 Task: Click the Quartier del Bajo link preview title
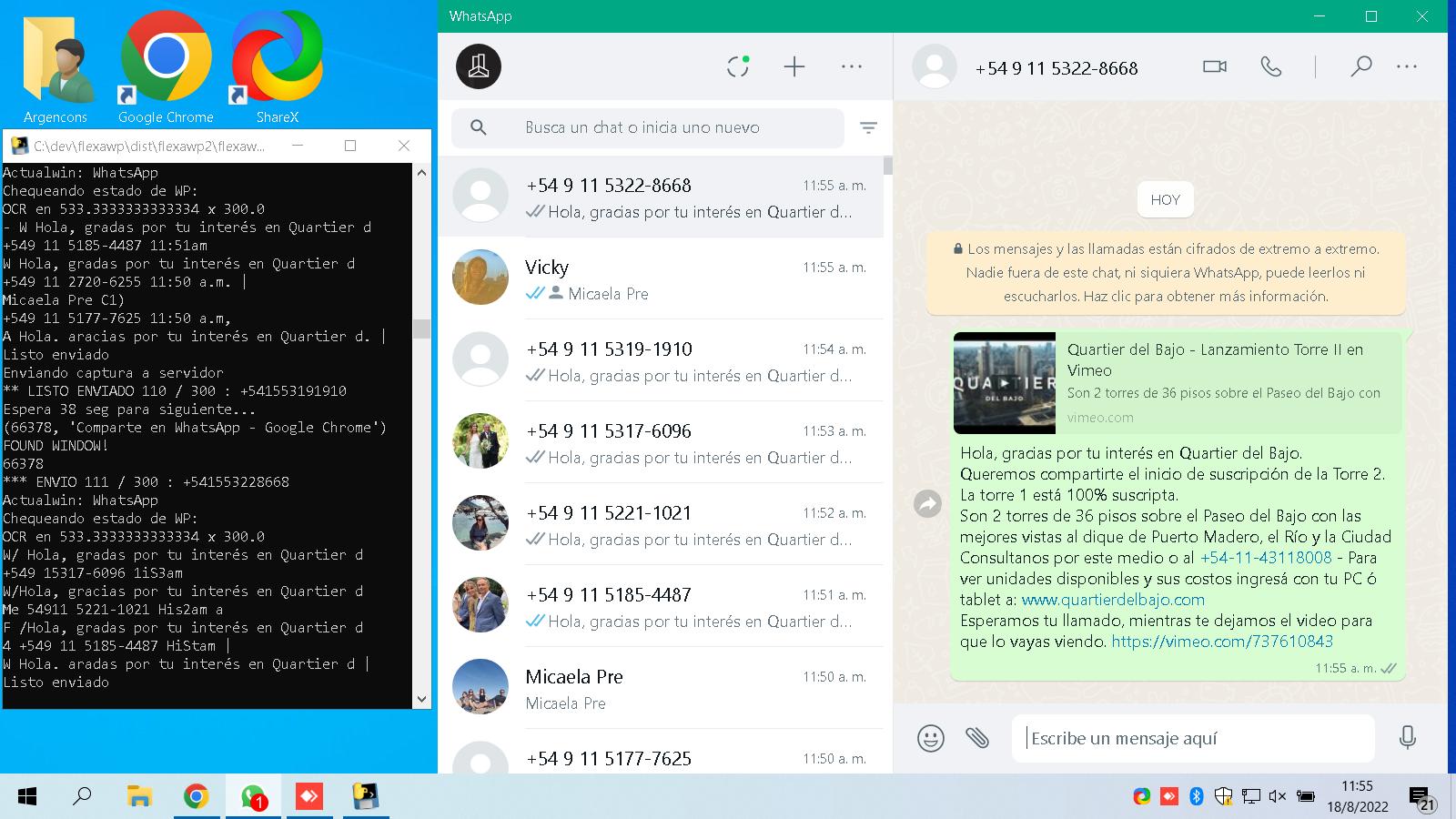(1215, 359)
